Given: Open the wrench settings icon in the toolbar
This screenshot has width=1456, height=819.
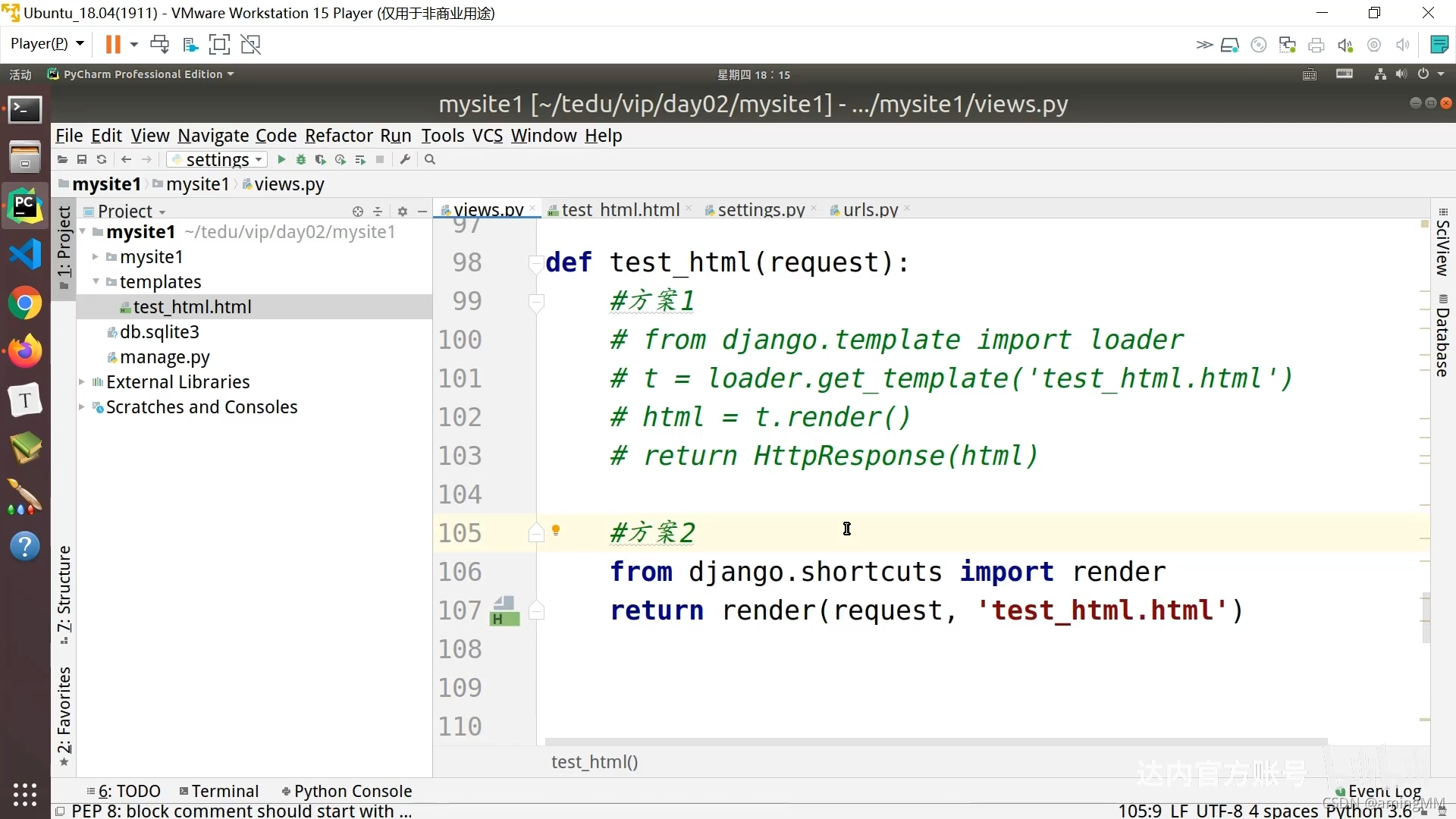Looking at the screenshot, I should pyautogui.click(x=405, y=160).
